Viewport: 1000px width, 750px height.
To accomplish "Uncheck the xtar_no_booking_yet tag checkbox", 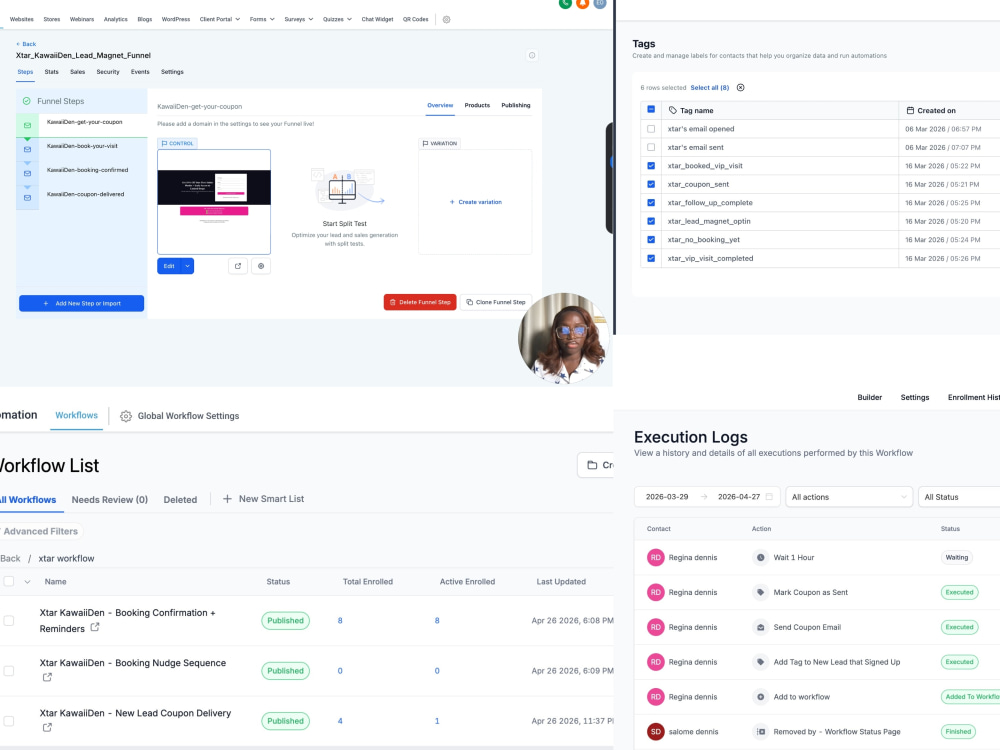I will [651, 240].
